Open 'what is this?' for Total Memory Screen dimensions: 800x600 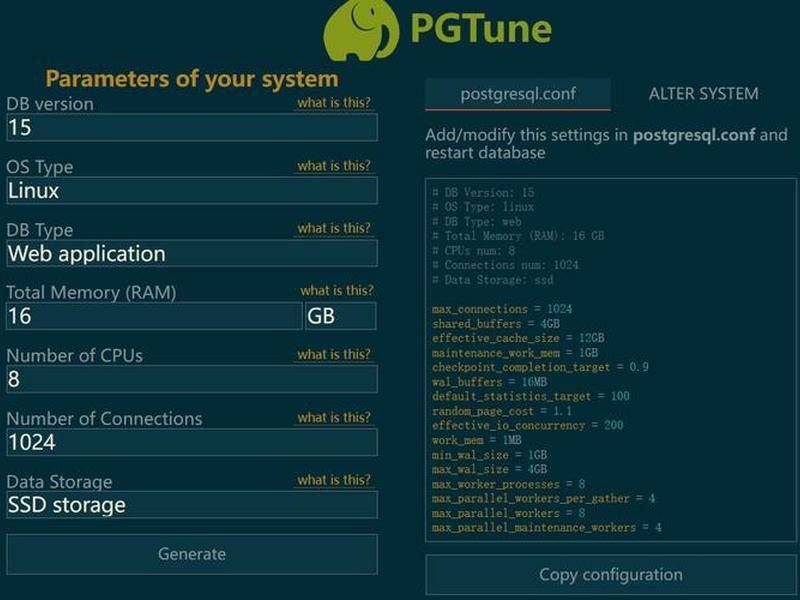pyautogui.click(x=337, y=291)
